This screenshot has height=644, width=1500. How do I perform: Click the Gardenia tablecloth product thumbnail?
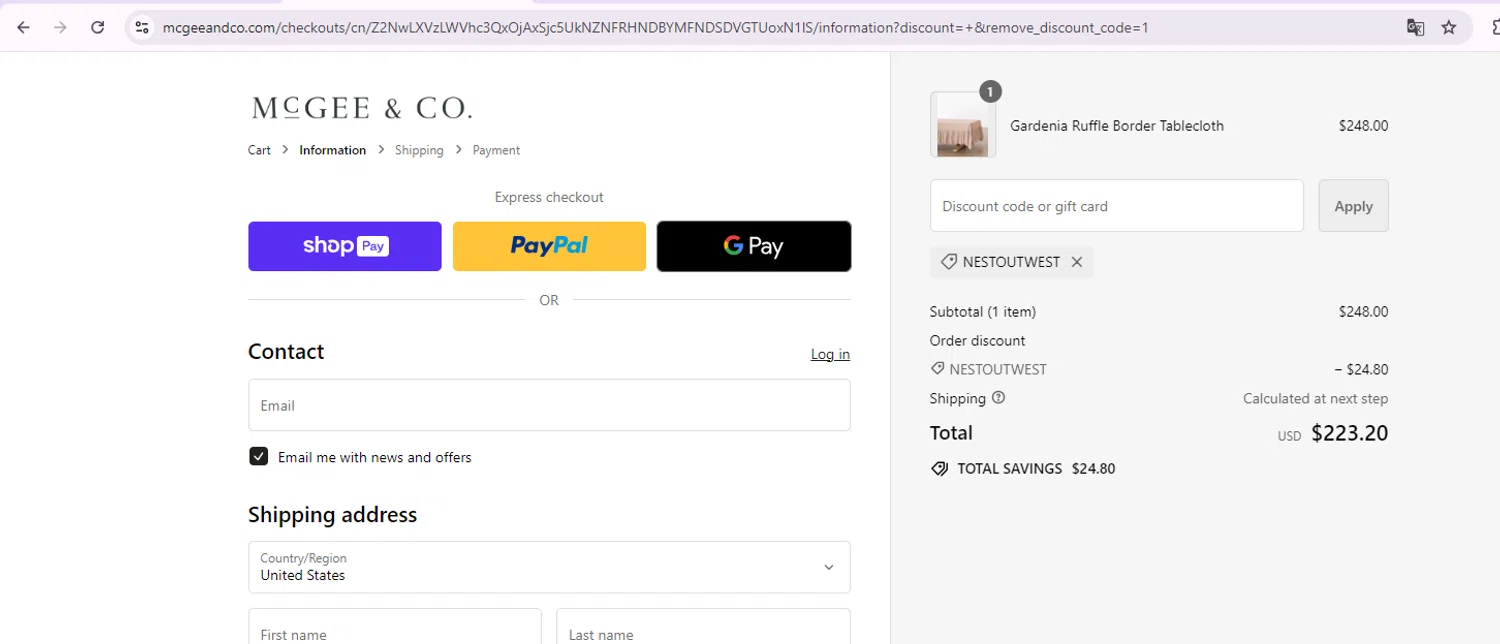[963, 125]
